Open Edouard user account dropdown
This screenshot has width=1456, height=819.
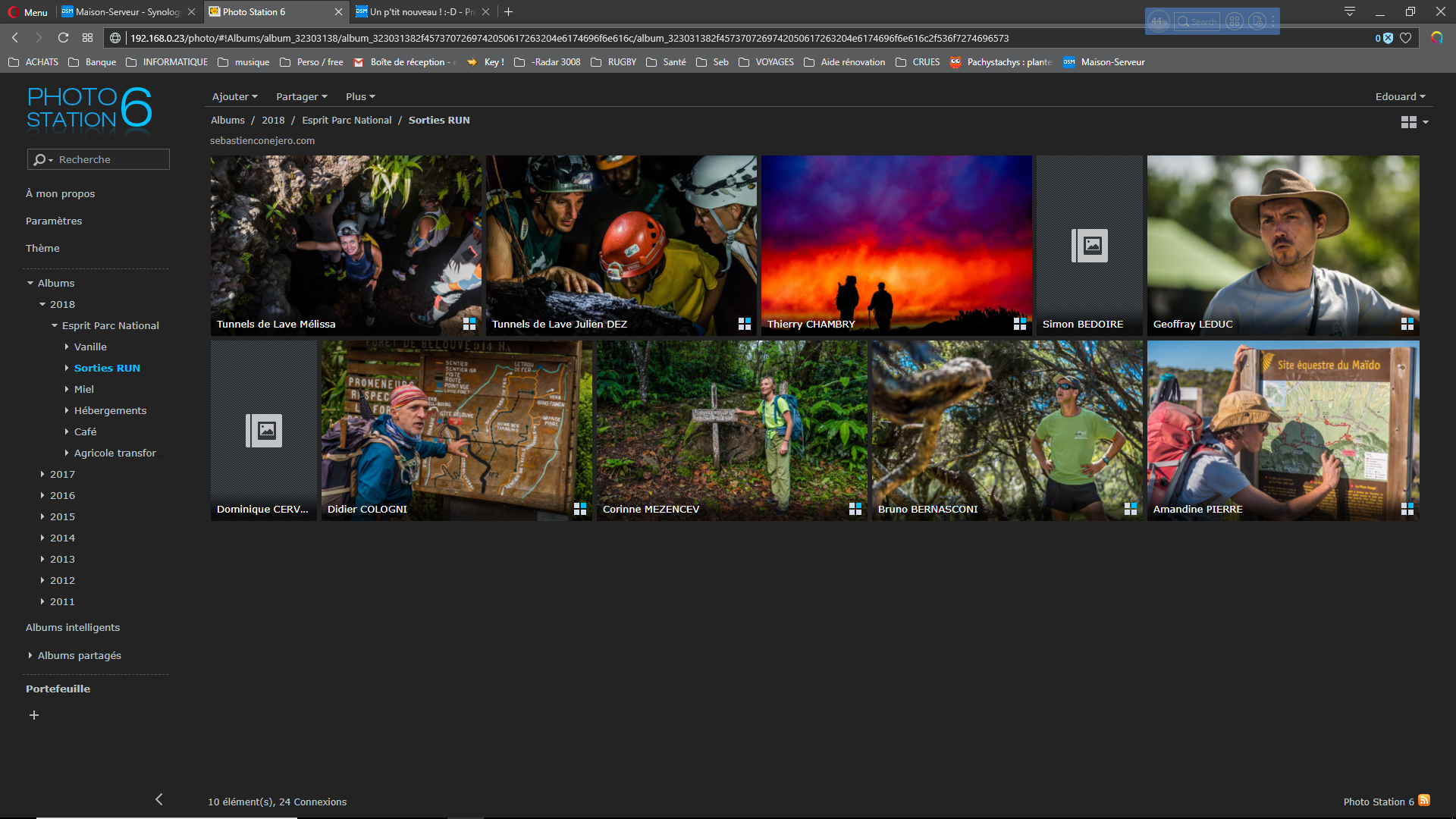[x=1400, y=96]
